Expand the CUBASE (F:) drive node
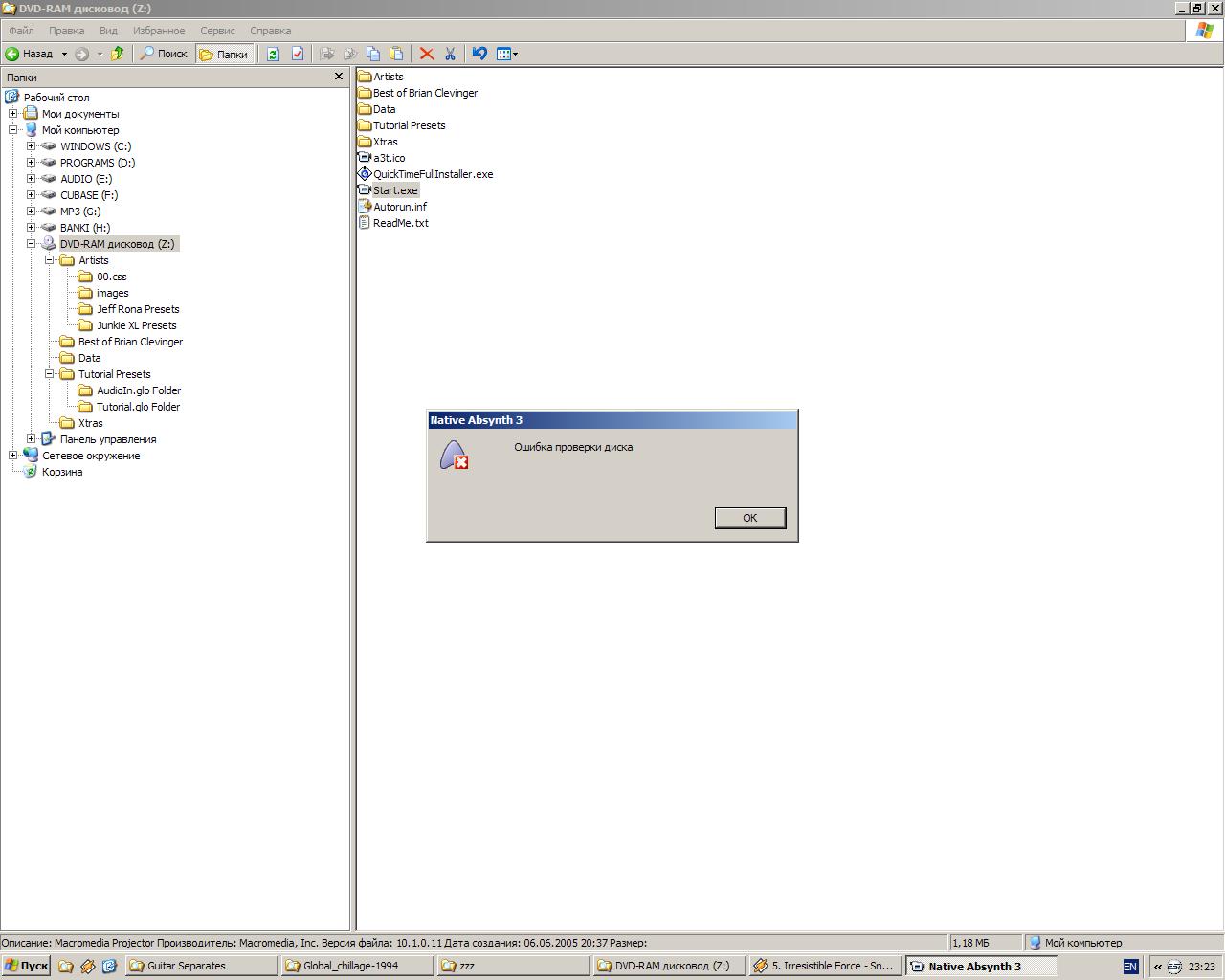Screen dimensions: 1225x980 click(32, 195)
